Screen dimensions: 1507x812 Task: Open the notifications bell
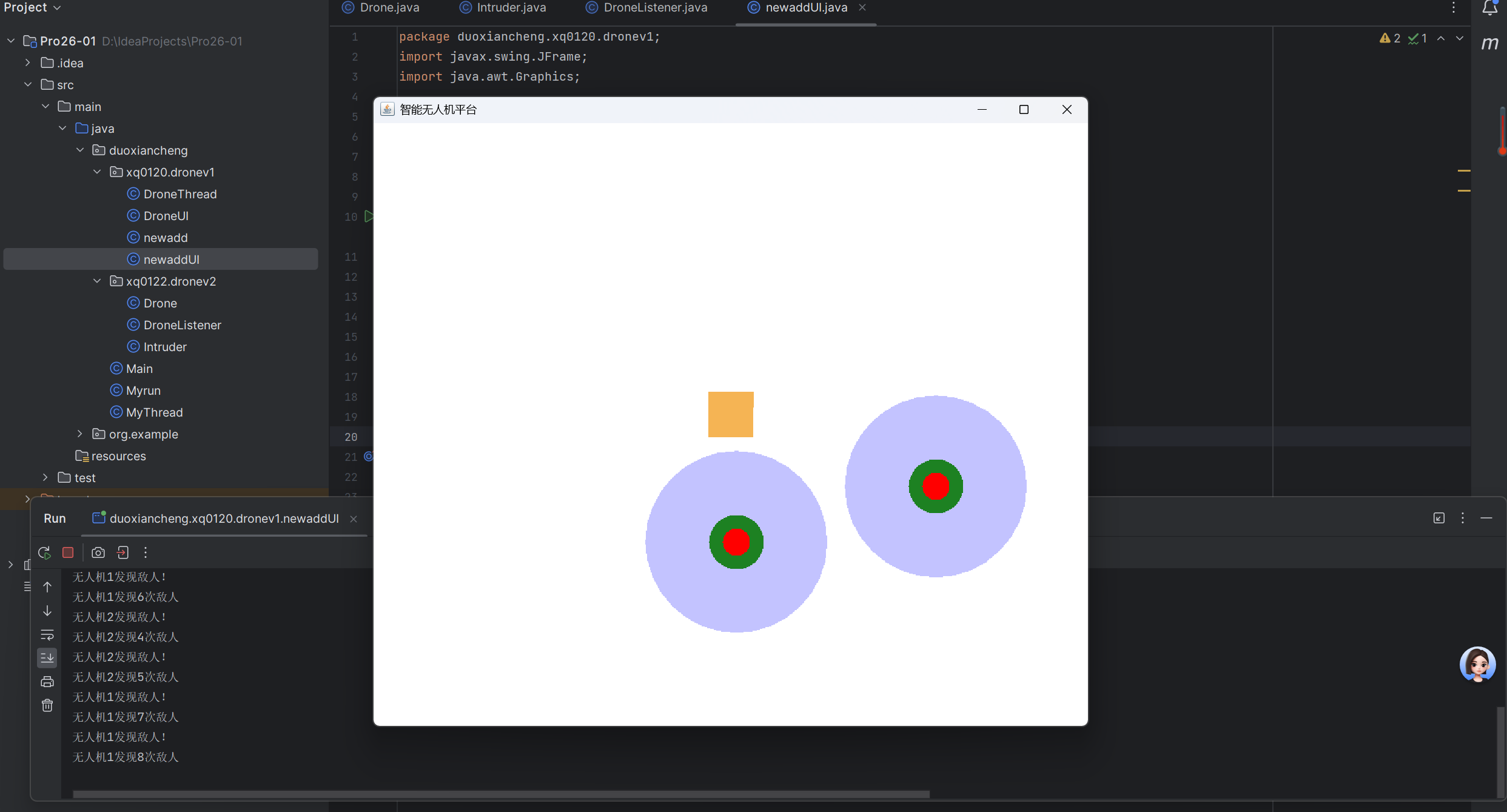pyautogui.click(x=1489, y=8)
